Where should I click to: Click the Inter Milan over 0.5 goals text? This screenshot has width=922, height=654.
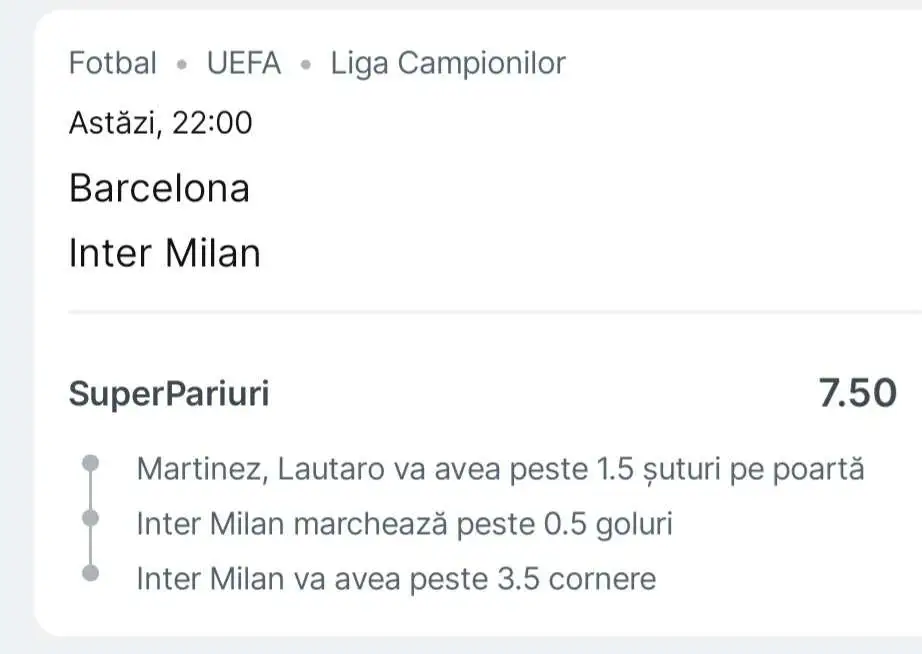pos(404,523)
